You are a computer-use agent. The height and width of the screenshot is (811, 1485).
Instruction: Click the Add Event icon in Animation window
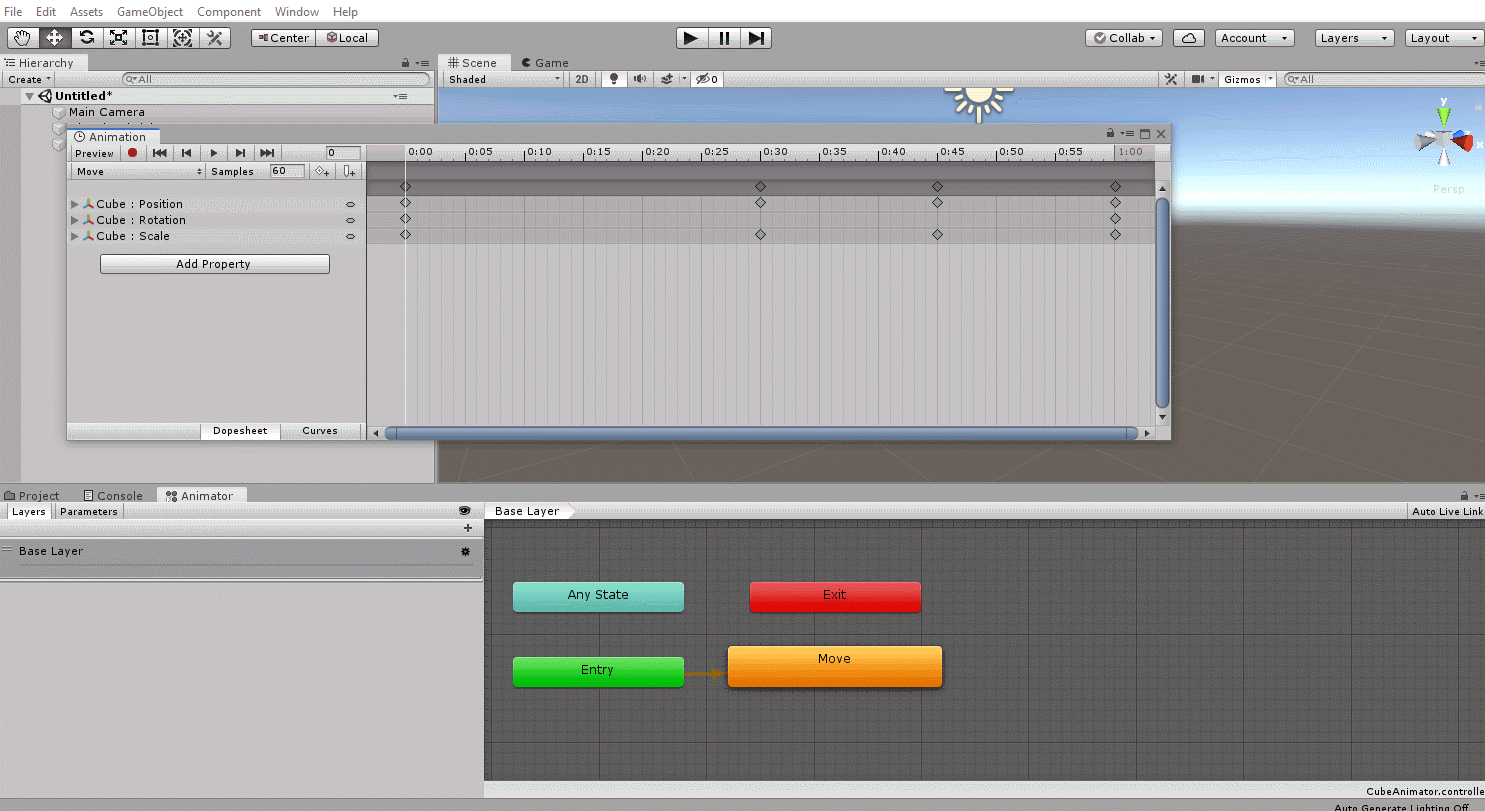pyautogui.click(x=349, y=171)
